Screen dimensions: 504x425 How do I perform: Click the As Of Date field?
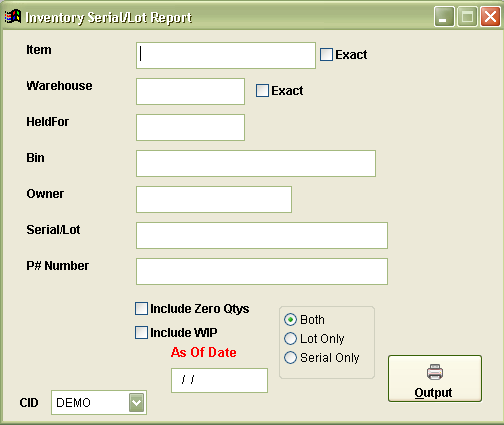pos(219,380)
